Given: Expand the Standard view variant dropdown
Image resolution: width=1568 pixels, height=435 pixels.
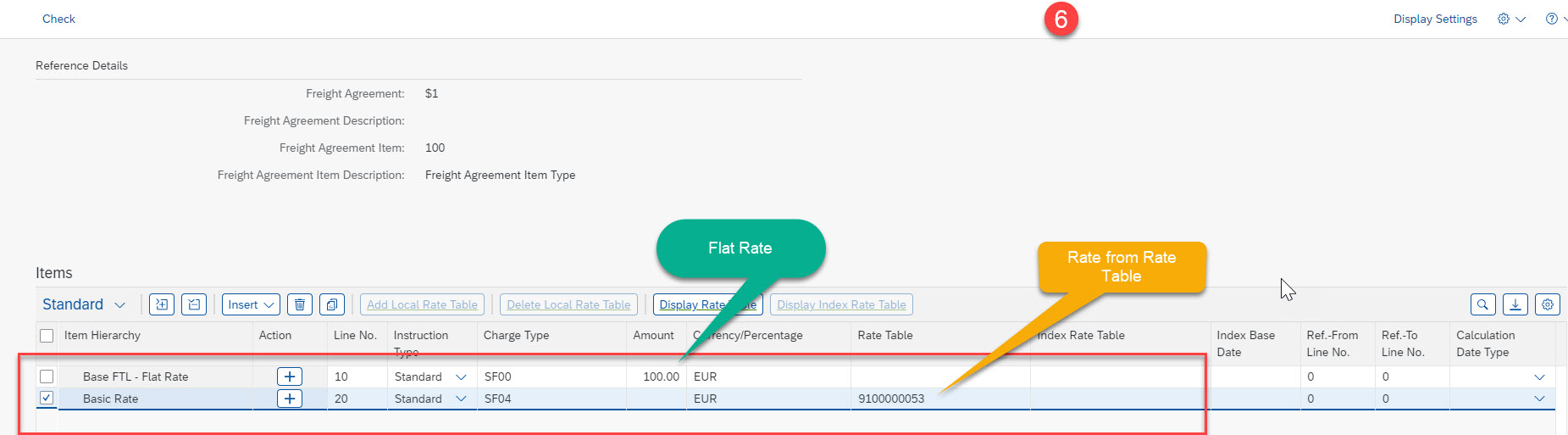Looking at the screenshot, I should pos(119,305).
